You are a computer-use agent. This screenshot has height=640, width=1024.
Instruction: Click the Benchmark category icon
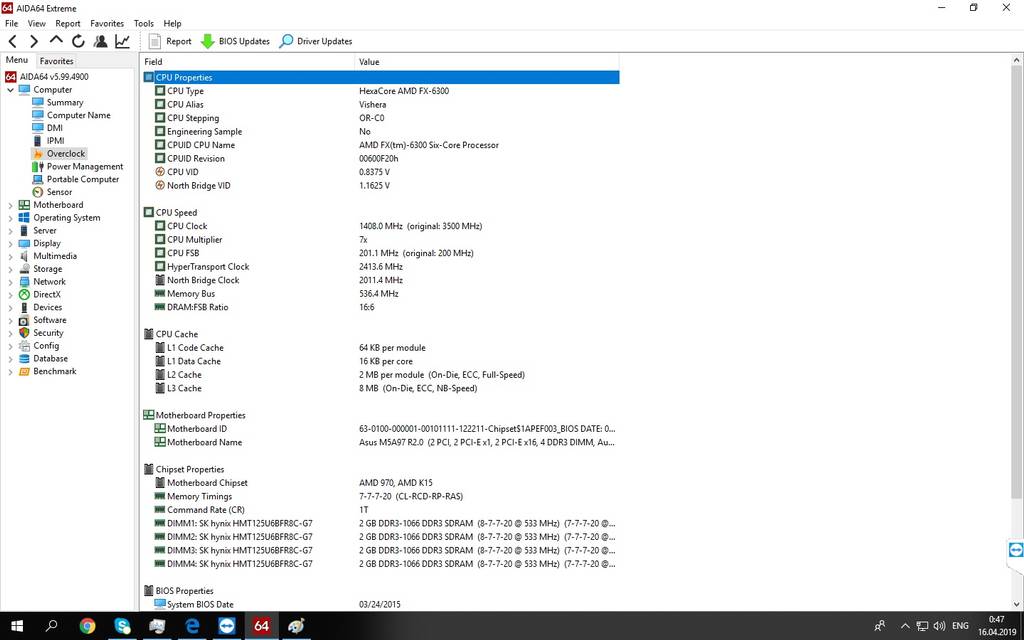point(24,371)
